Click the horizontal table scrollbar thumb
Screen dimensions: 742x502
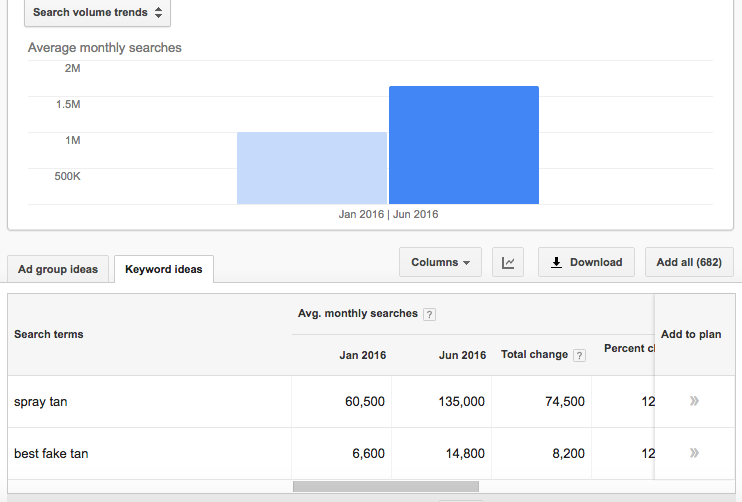click(386, 486)
